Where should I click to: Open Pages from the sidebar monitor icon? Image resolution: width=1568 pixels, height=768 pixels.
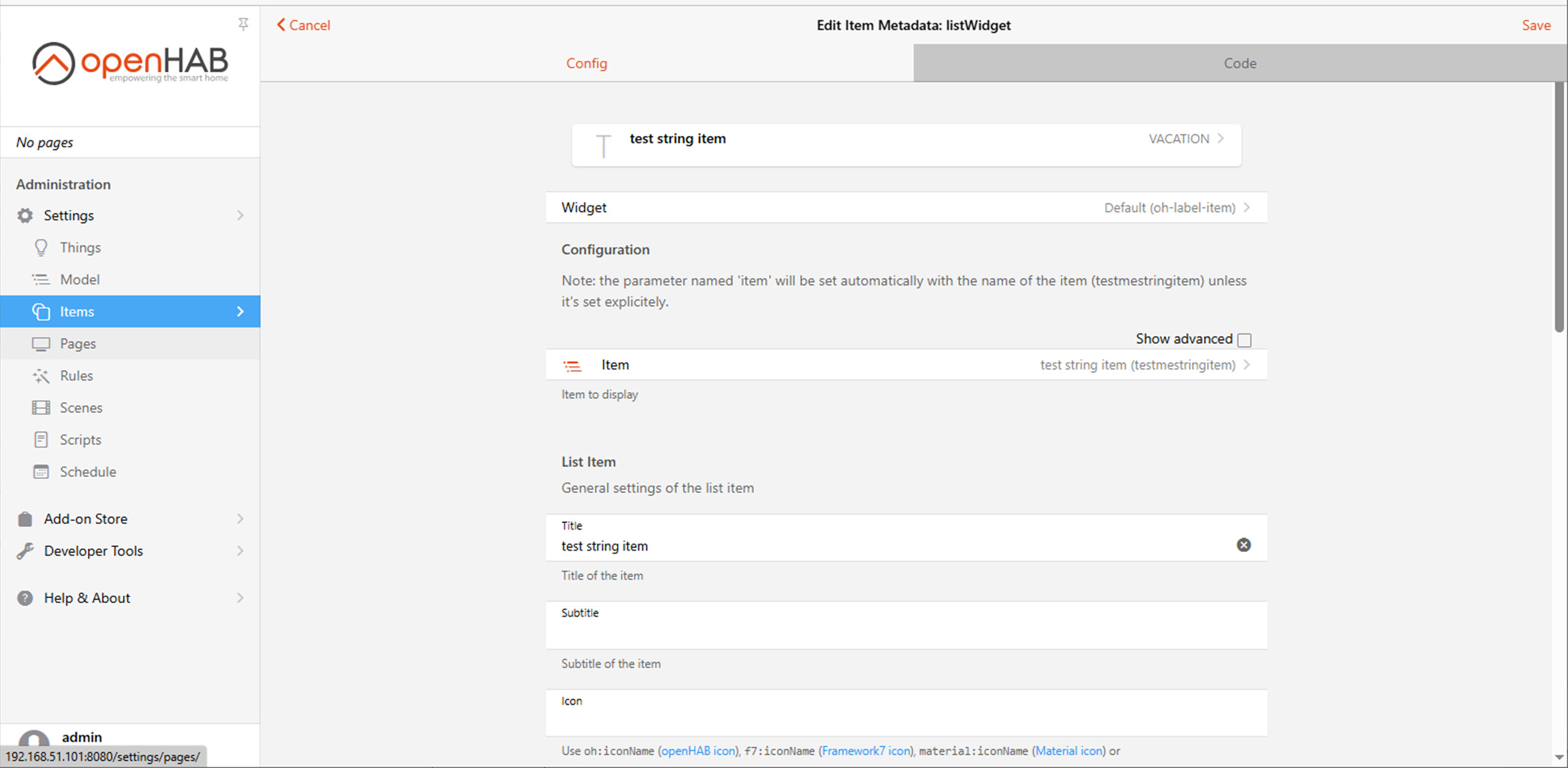point(41,343)
